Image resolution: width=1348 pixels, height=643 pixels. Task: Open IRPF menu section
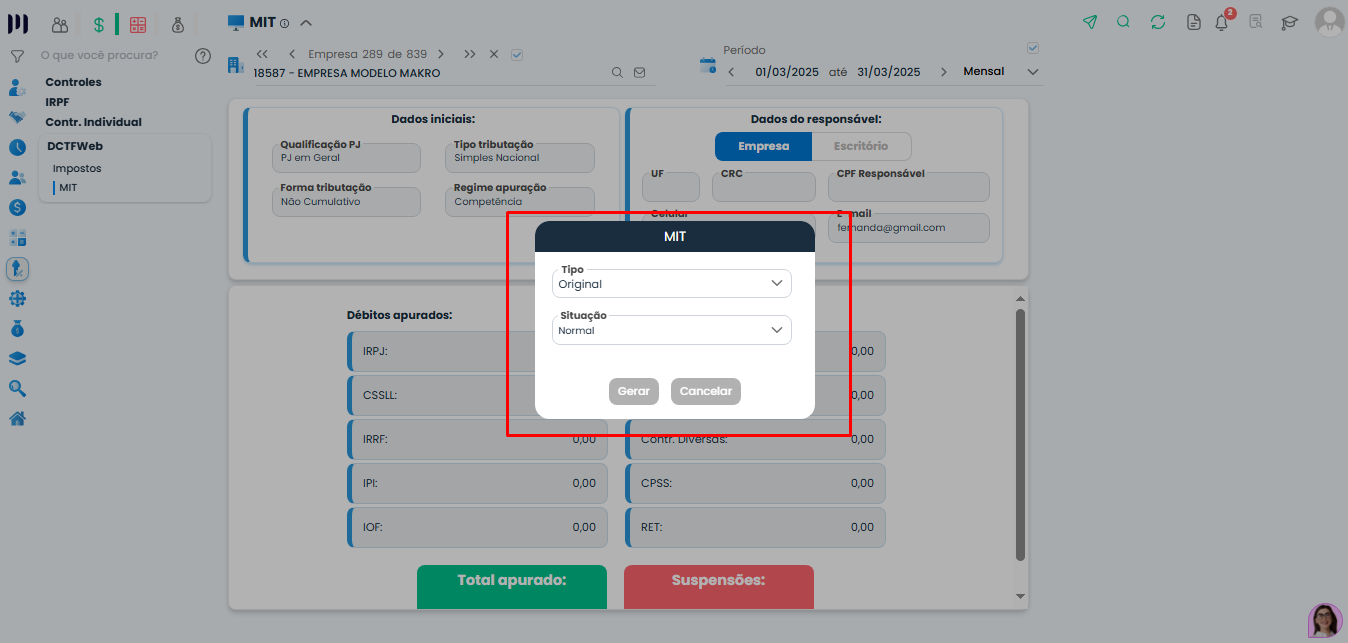tap(57, 102)
